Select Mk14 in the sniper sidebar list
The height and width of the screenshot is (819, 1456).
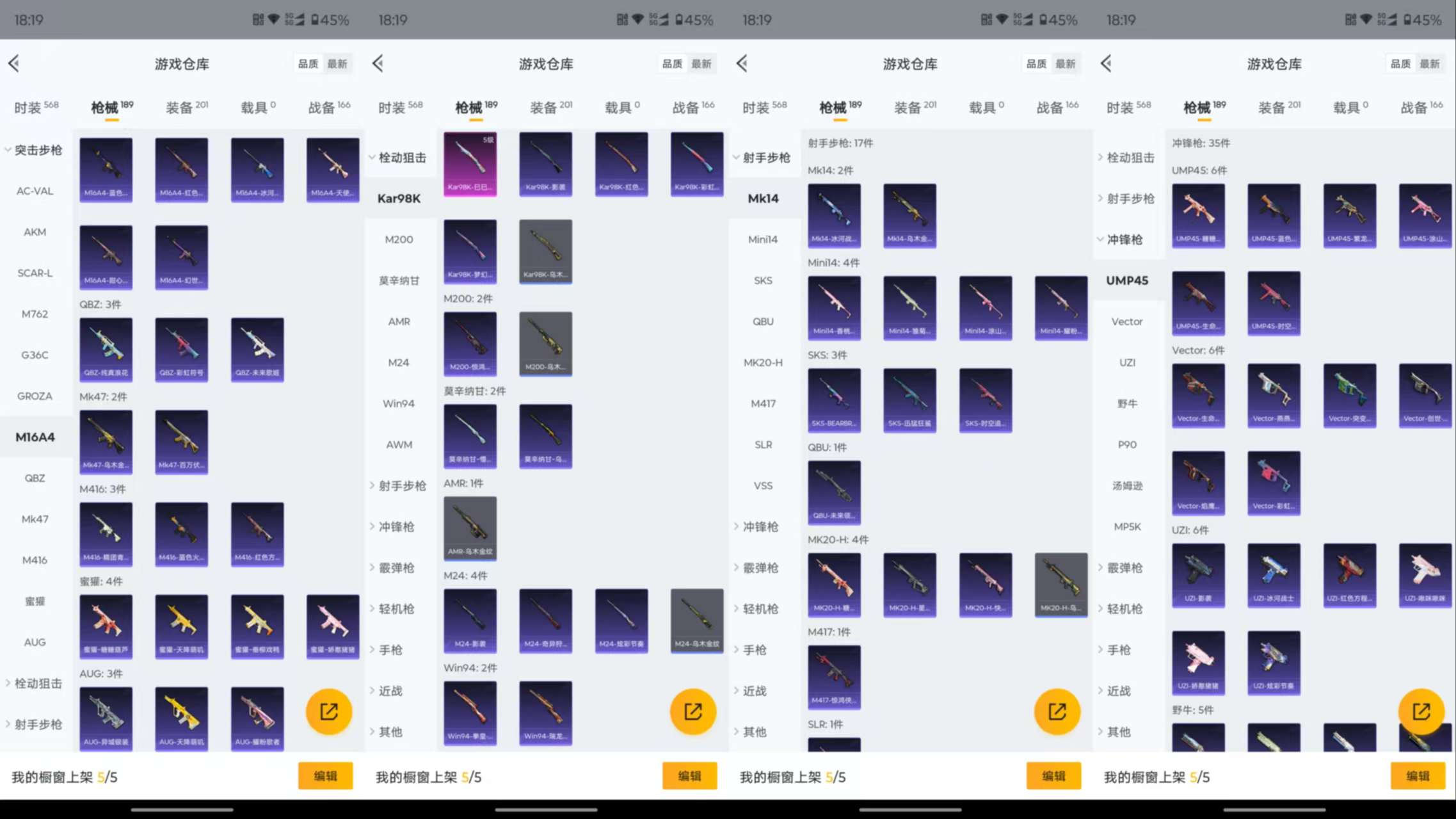(x=764, y=199)
